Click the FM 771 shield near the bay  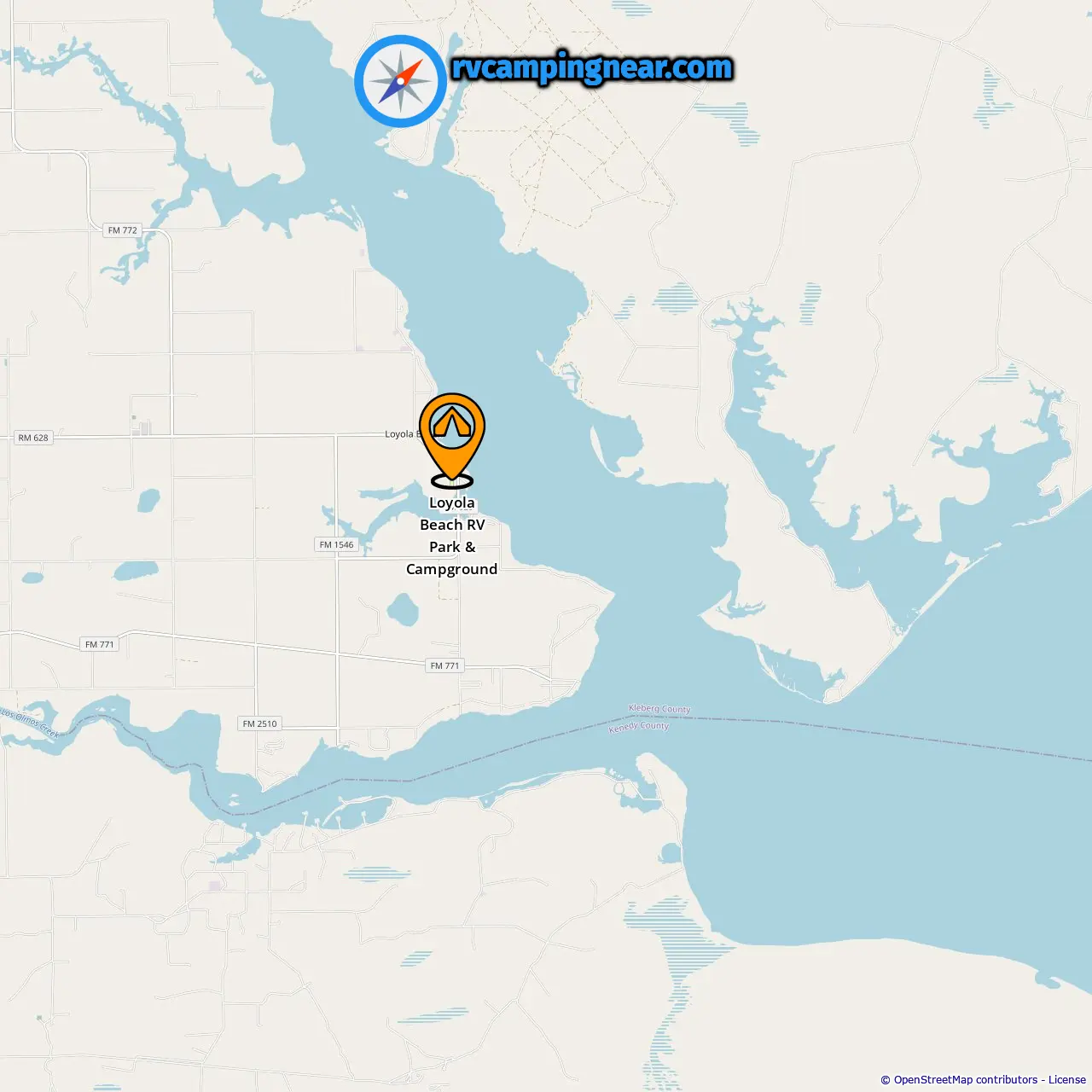click(x=444, y=665)
